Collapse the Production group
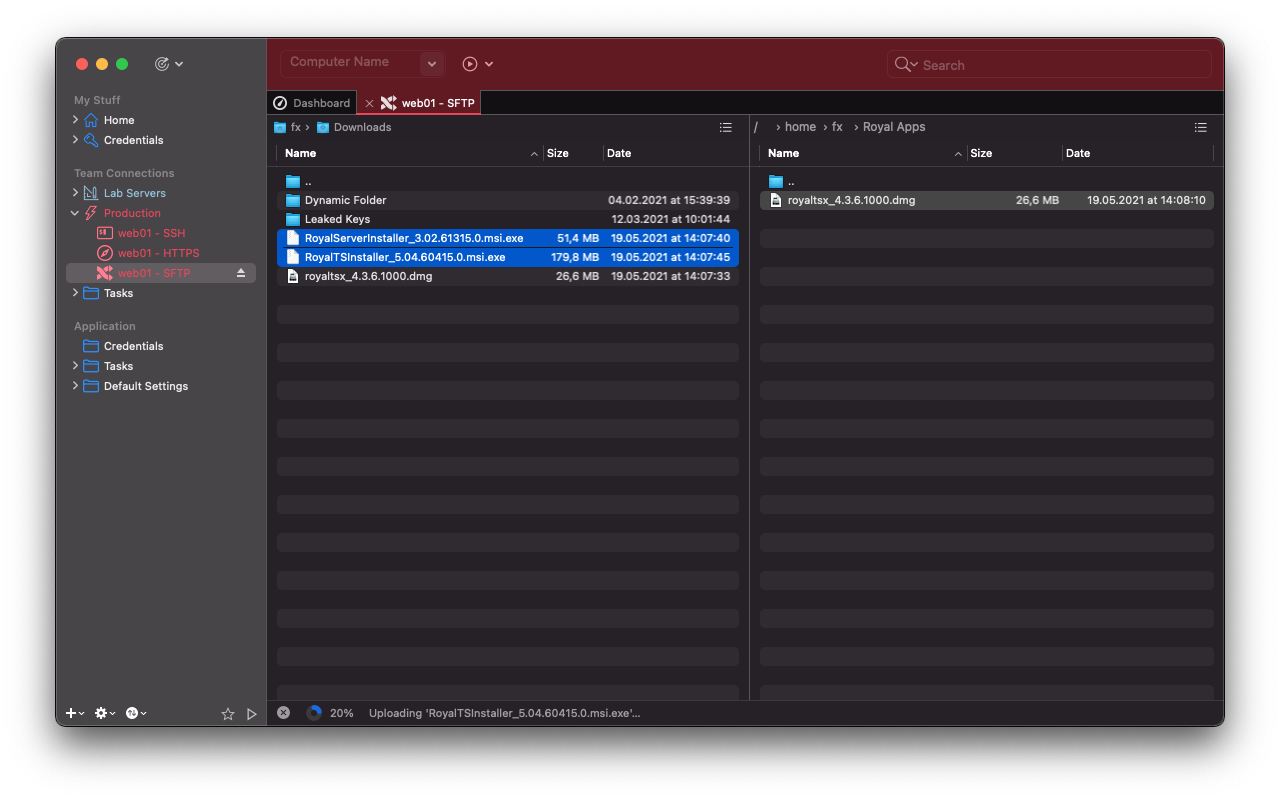 (x=73, y=212)
